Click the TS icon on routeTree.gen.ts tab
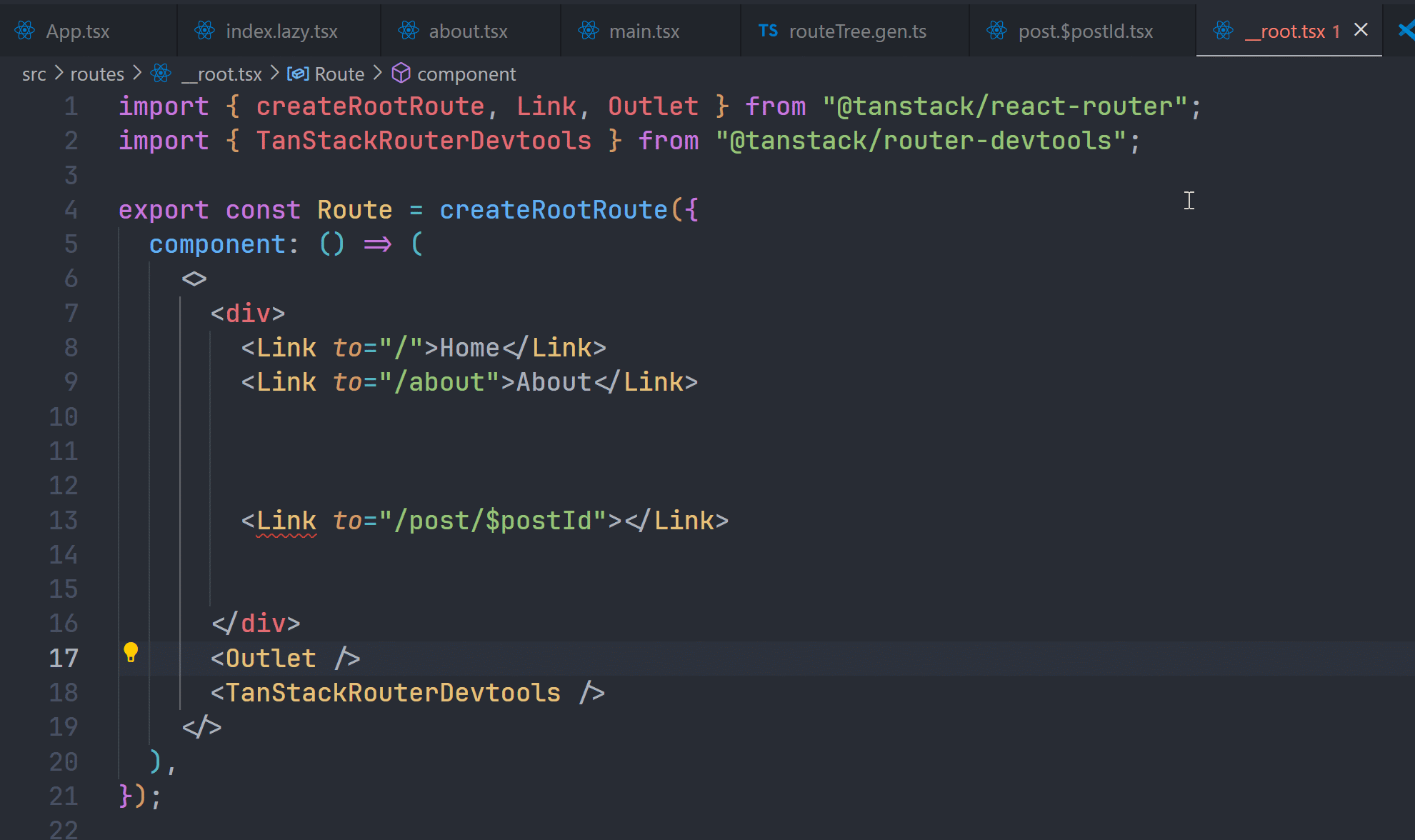1415x840 pixels. click(768, 31)
